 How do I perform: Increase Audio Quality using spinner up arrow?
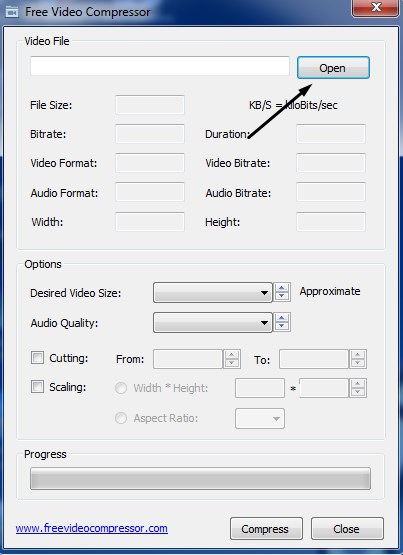(x=282, y=318)
